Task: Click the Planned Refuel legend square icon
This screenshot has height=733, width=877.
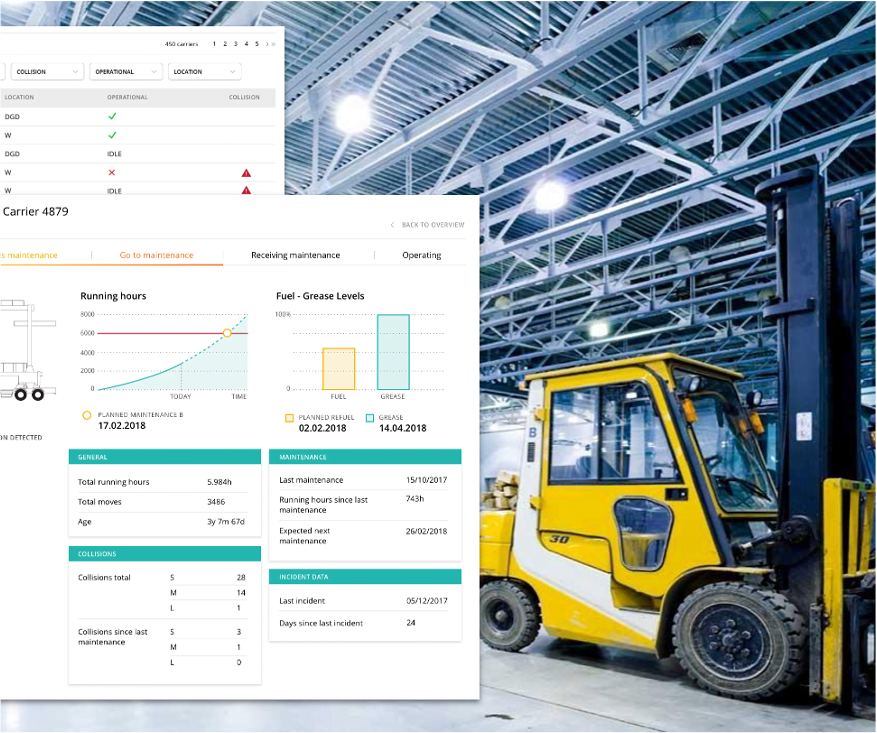Action: tap(290, 418)
